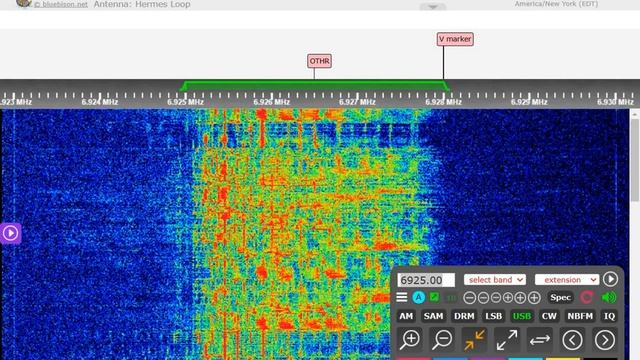Select USB demodulation mode
640x360 pixels.
pyautogui.click(x=522, y=316)
